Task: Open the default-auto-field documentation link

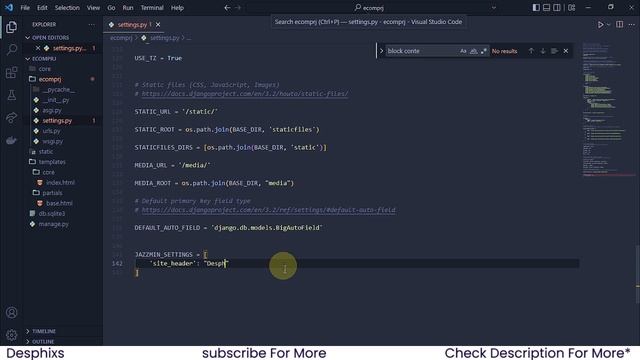Action: (x=269, y=210)
